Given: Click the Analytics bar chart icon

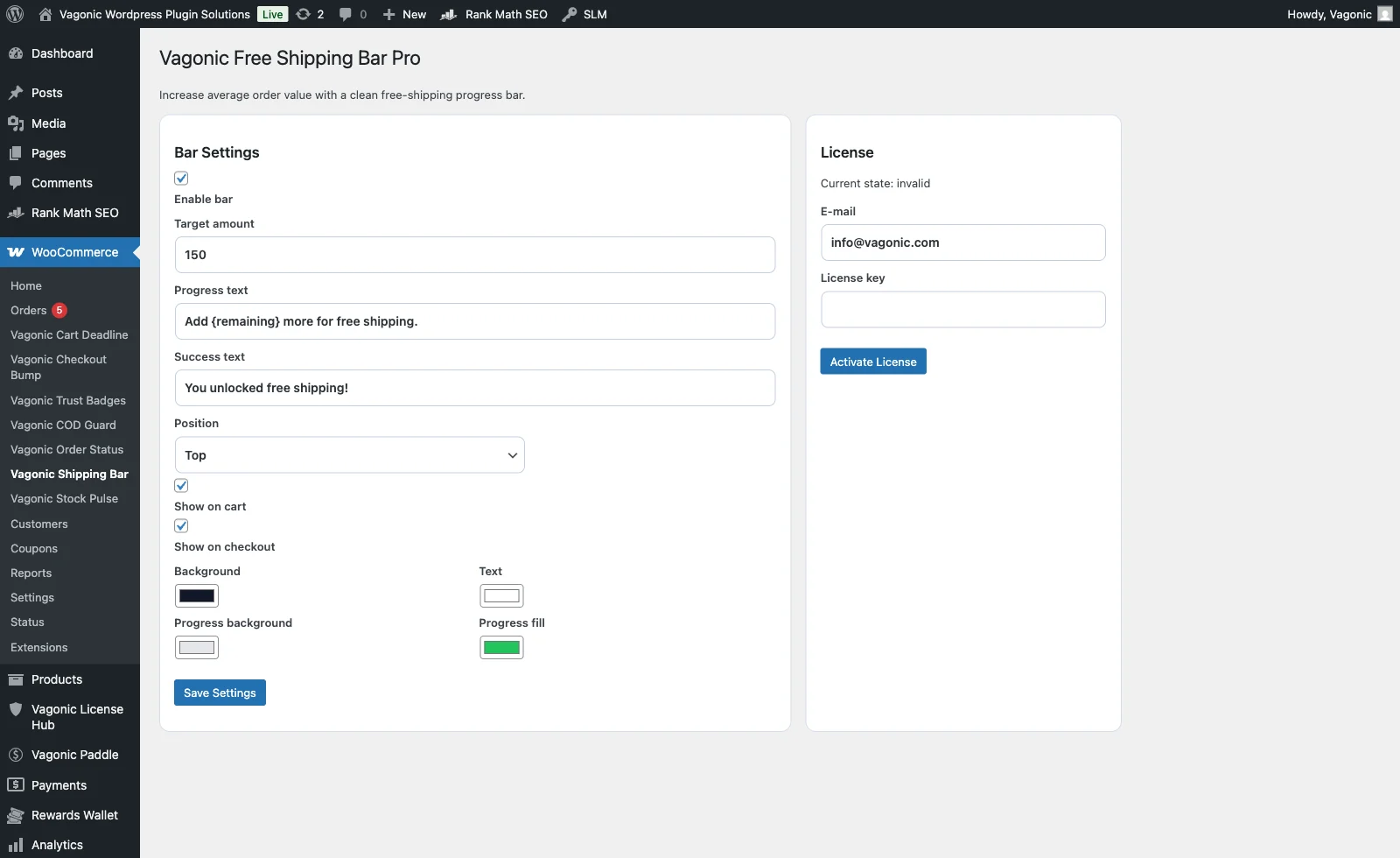Looking at the screenshot, I should click(16, 845).
